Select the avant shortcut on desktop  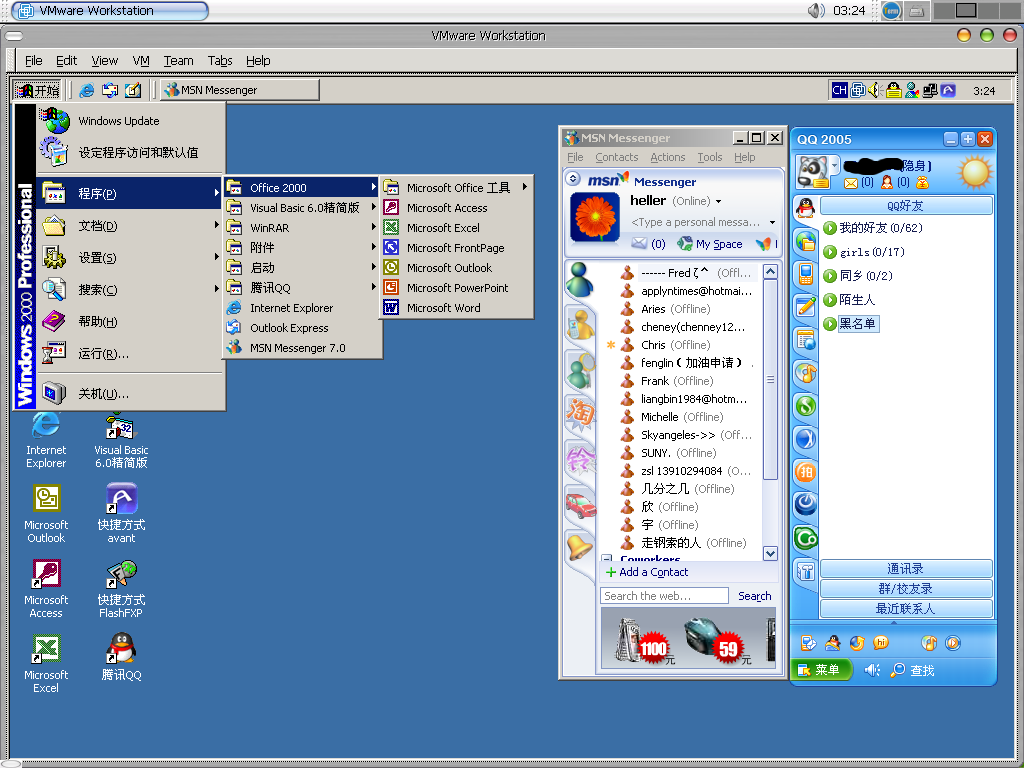point(121,515)
